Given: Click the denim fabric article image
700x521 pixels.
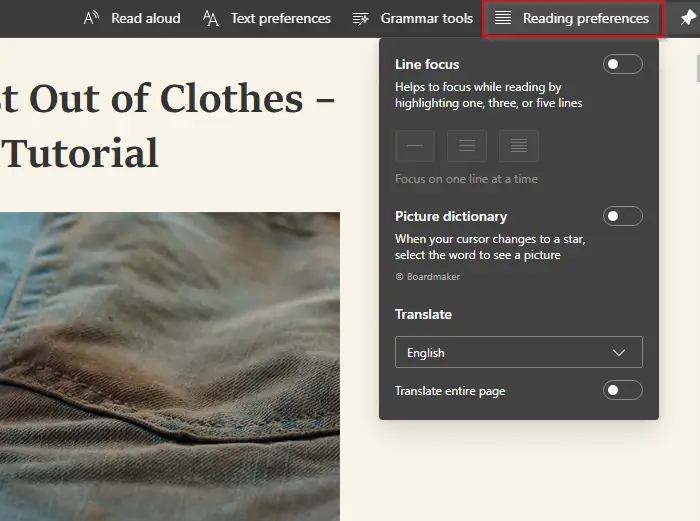Looking at the screenshot, I should point(170,366).
